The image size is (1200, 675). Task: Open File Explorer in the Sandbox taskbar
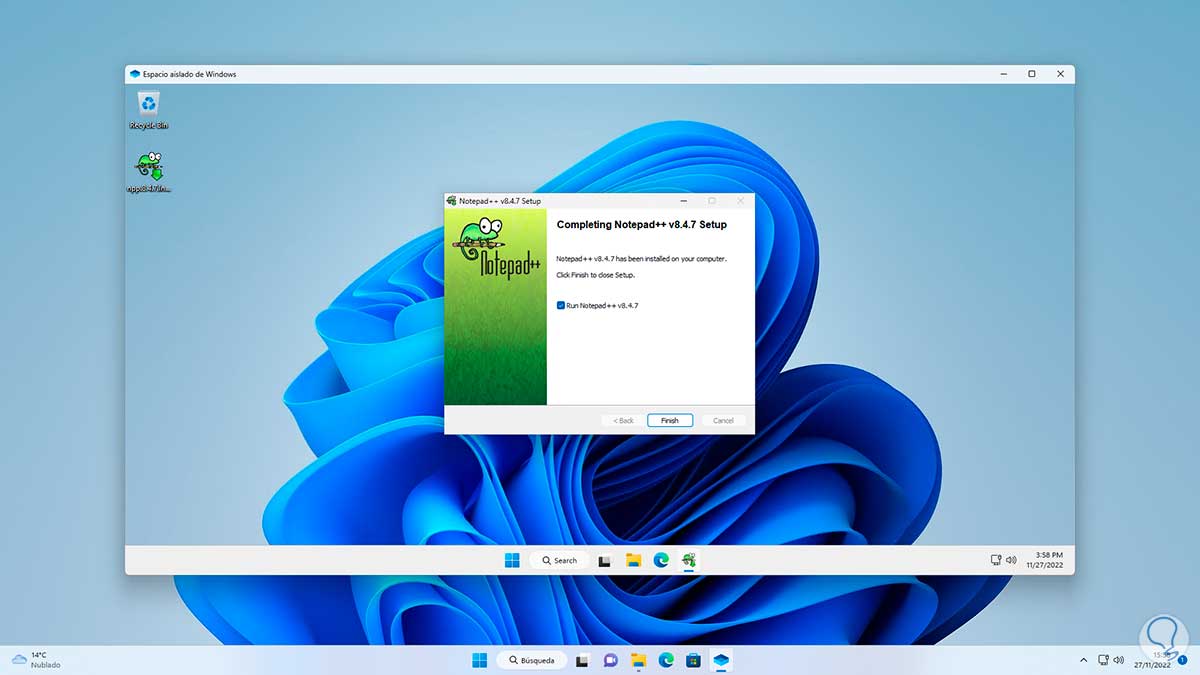(633, 560)
